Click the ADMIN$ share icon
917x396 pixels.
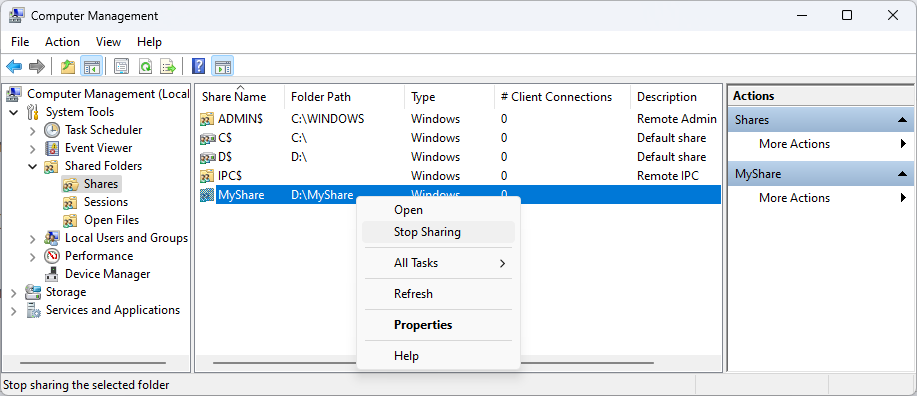pos(207,119)
